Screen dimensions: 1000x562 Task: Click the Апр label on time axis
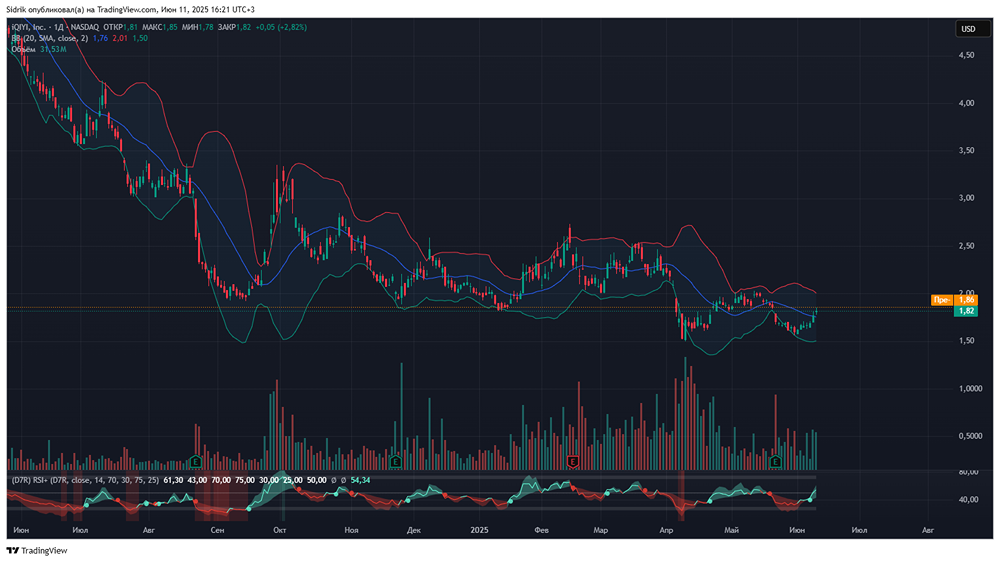tap(666, 530)
